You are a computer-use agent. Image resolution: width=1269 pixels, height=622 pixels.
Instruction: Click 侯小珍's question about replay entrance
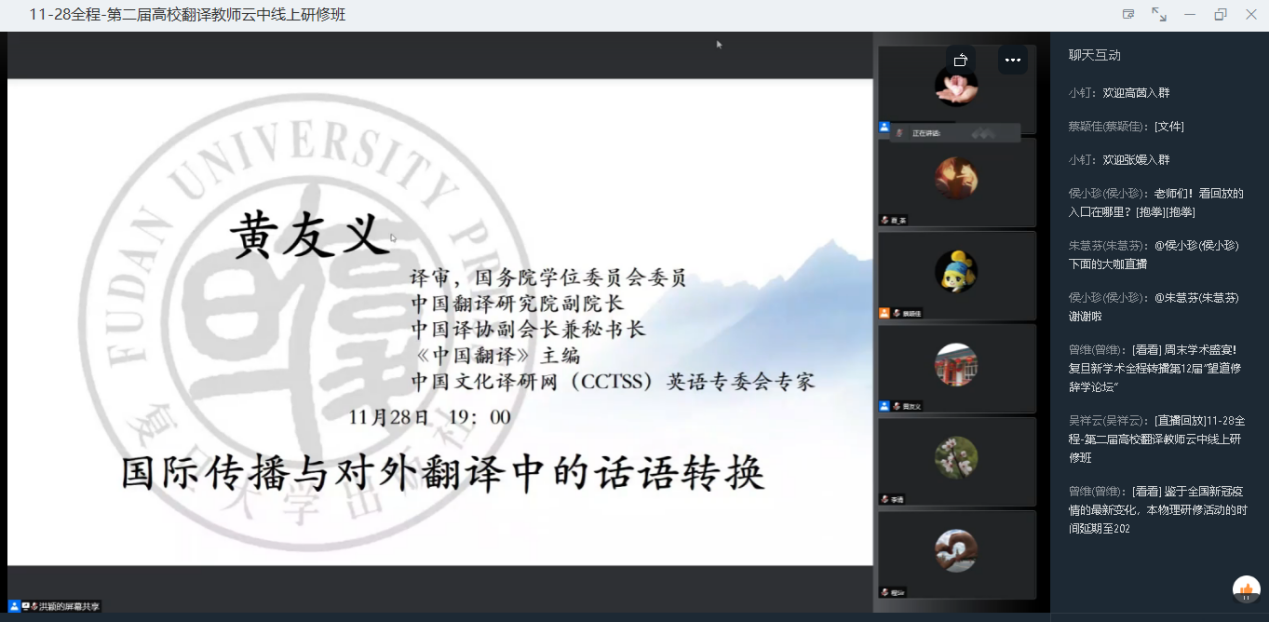point(1156,202)
